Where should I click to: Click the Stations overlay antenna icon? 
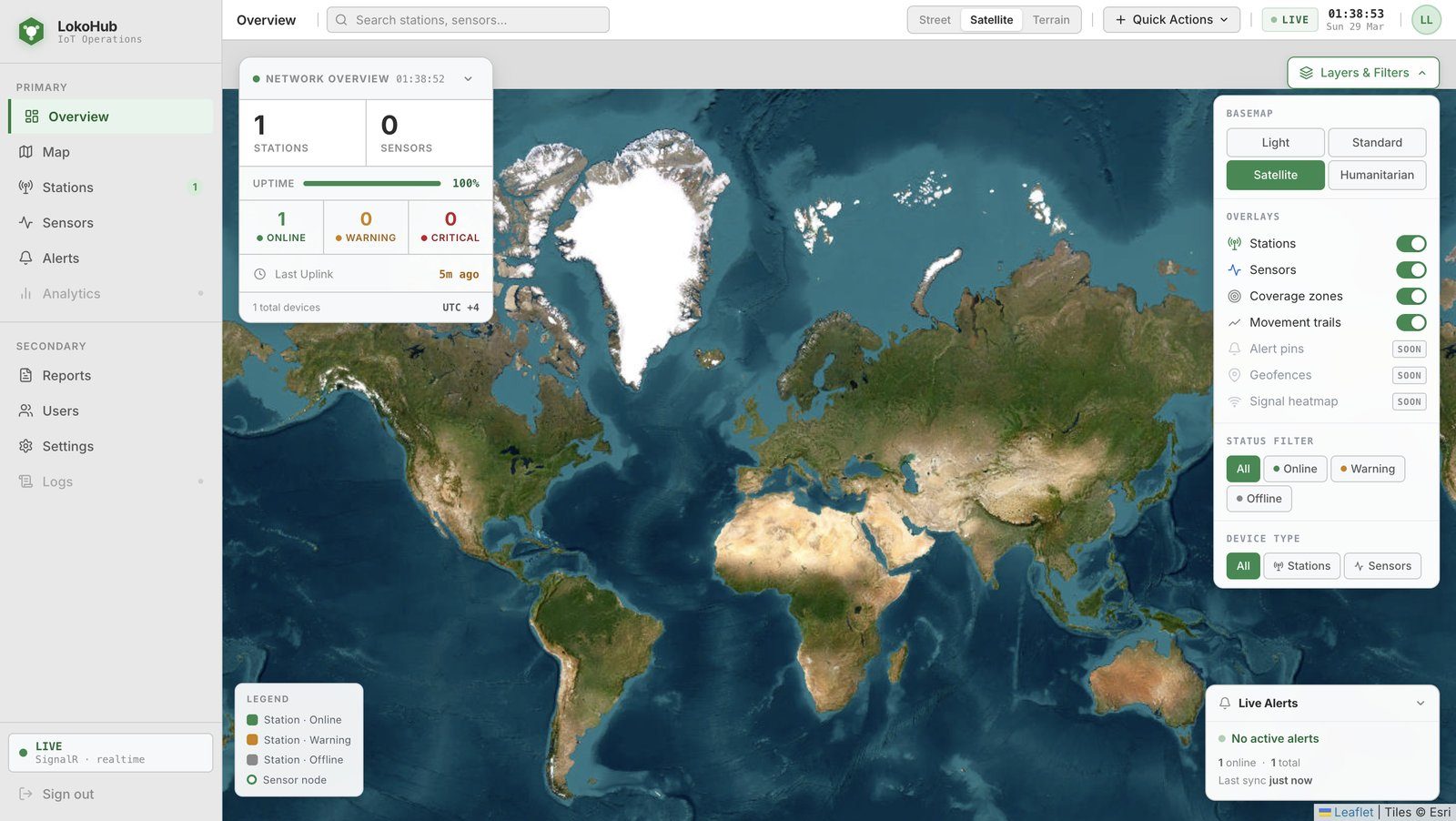point(1234,244)
